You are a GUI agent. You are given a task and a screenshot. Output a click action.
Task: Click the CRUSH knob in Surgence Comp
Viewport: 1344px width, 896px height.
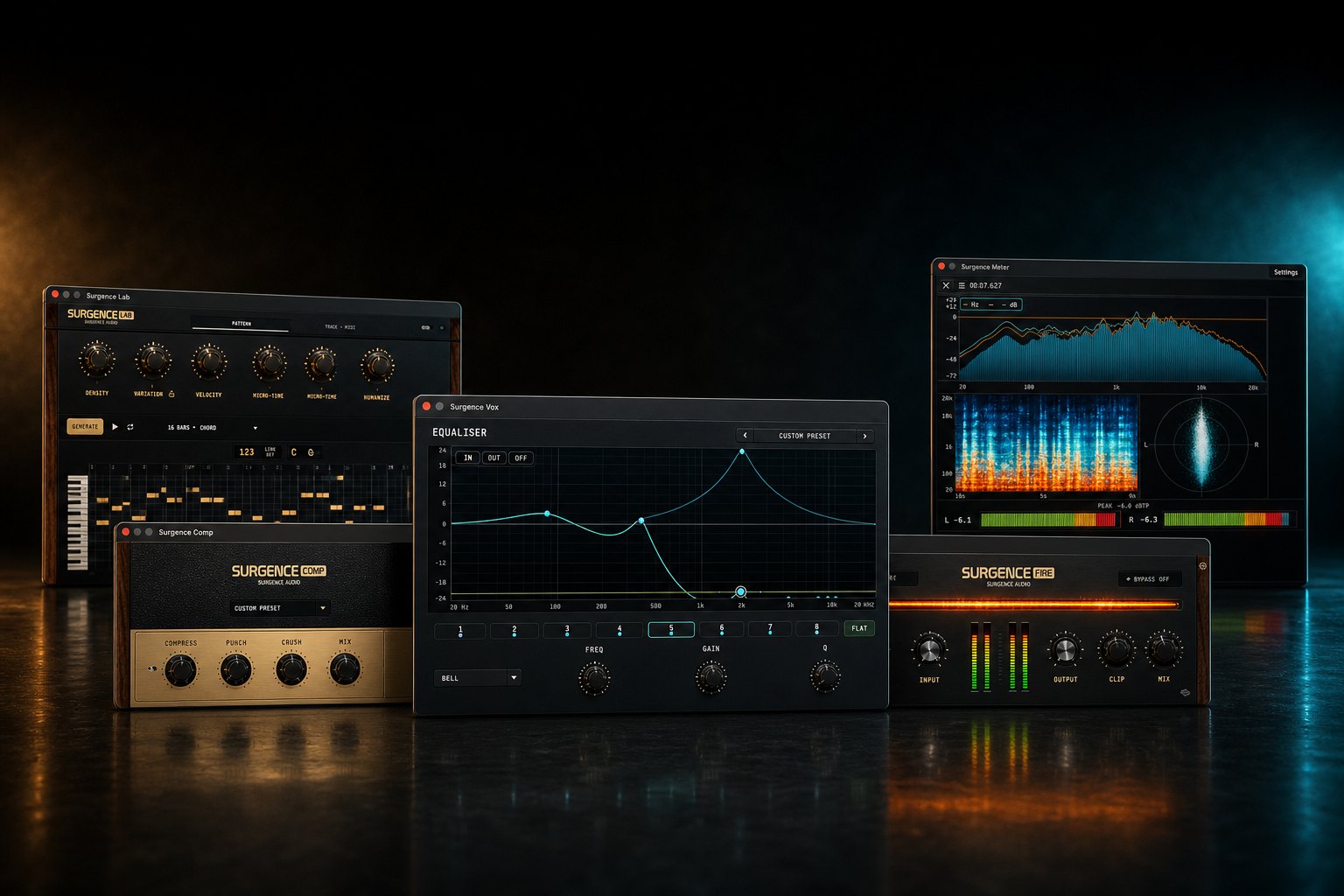tap(290, 670)
